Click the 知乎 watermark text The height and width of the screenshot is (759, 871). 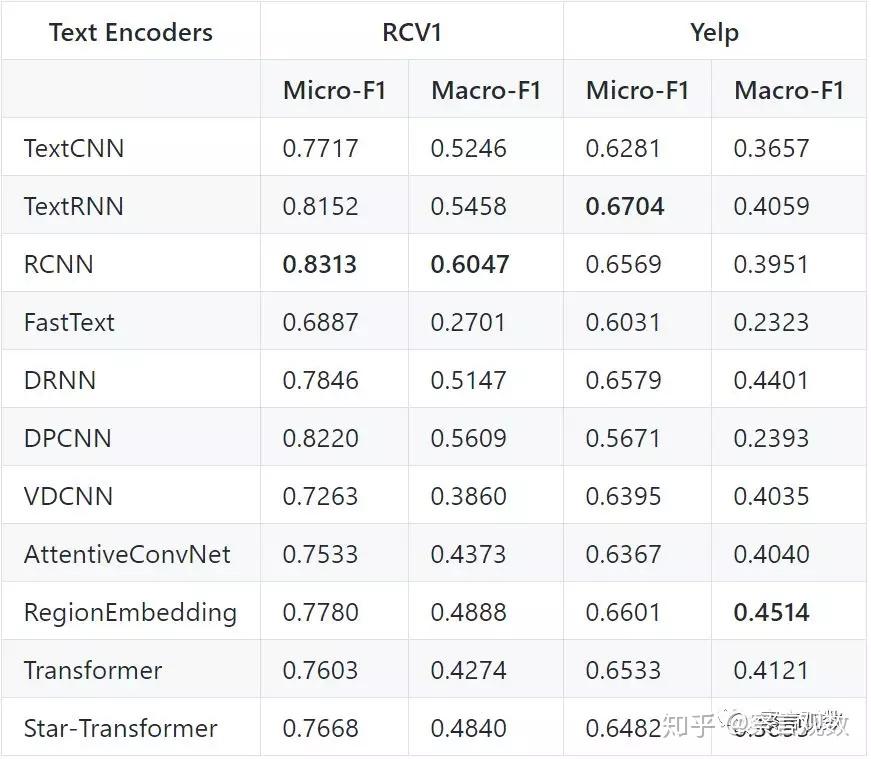click(x=690, y=726)
